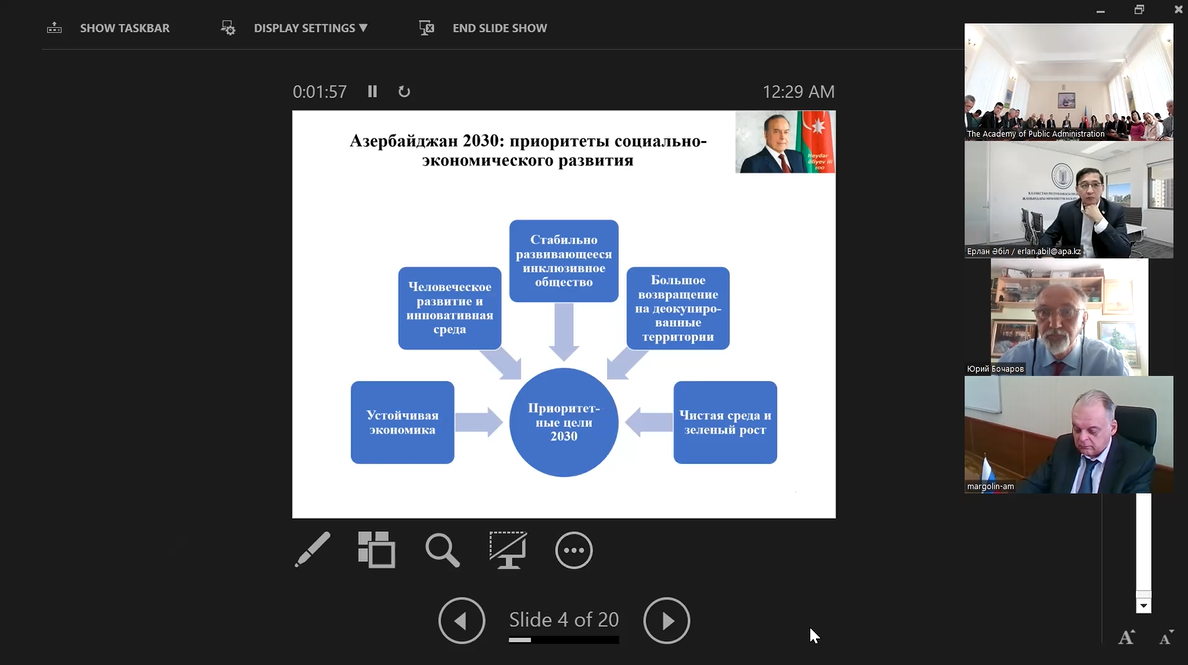Click the SHOW TASKBAR menu label

pyautogui.click(x=125, y=27)
